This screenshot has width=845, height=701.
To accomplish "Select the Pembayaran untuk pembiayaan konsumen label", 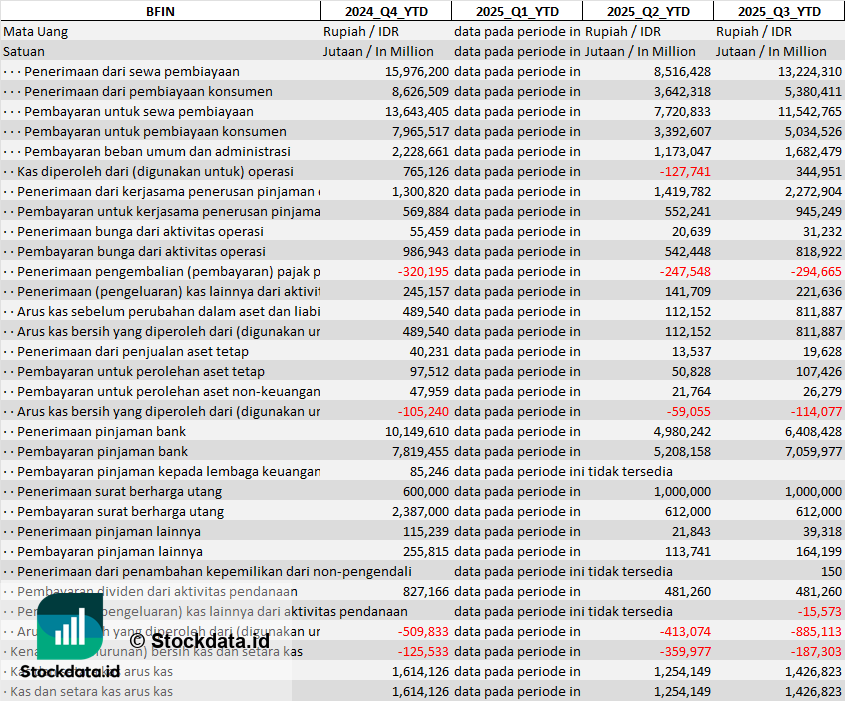I will [155, 131].
